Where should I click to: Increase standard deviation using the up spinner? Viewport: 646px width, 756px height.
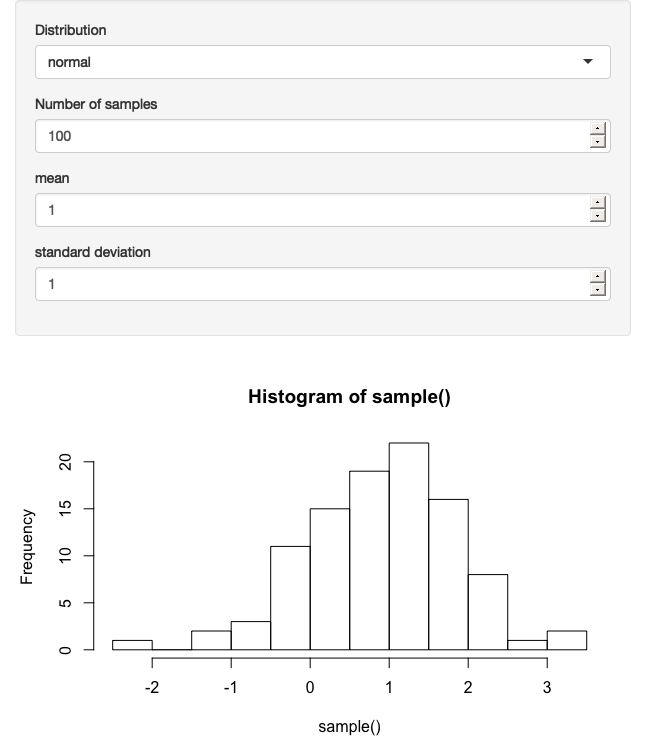click(598, 278)
